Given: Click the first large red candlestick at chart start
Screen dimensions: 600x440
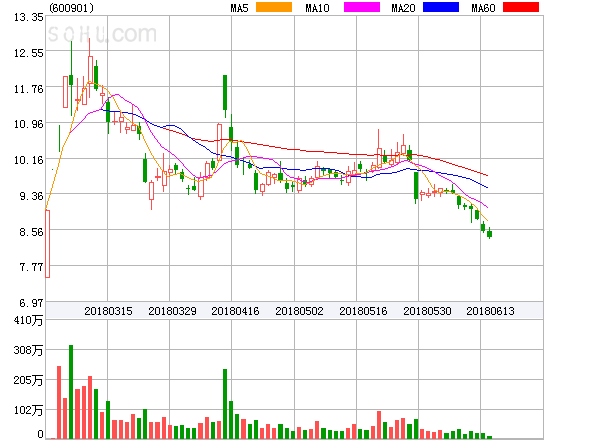Looking at the screenshot, I should pyautogui.click(x=47, y=244).
